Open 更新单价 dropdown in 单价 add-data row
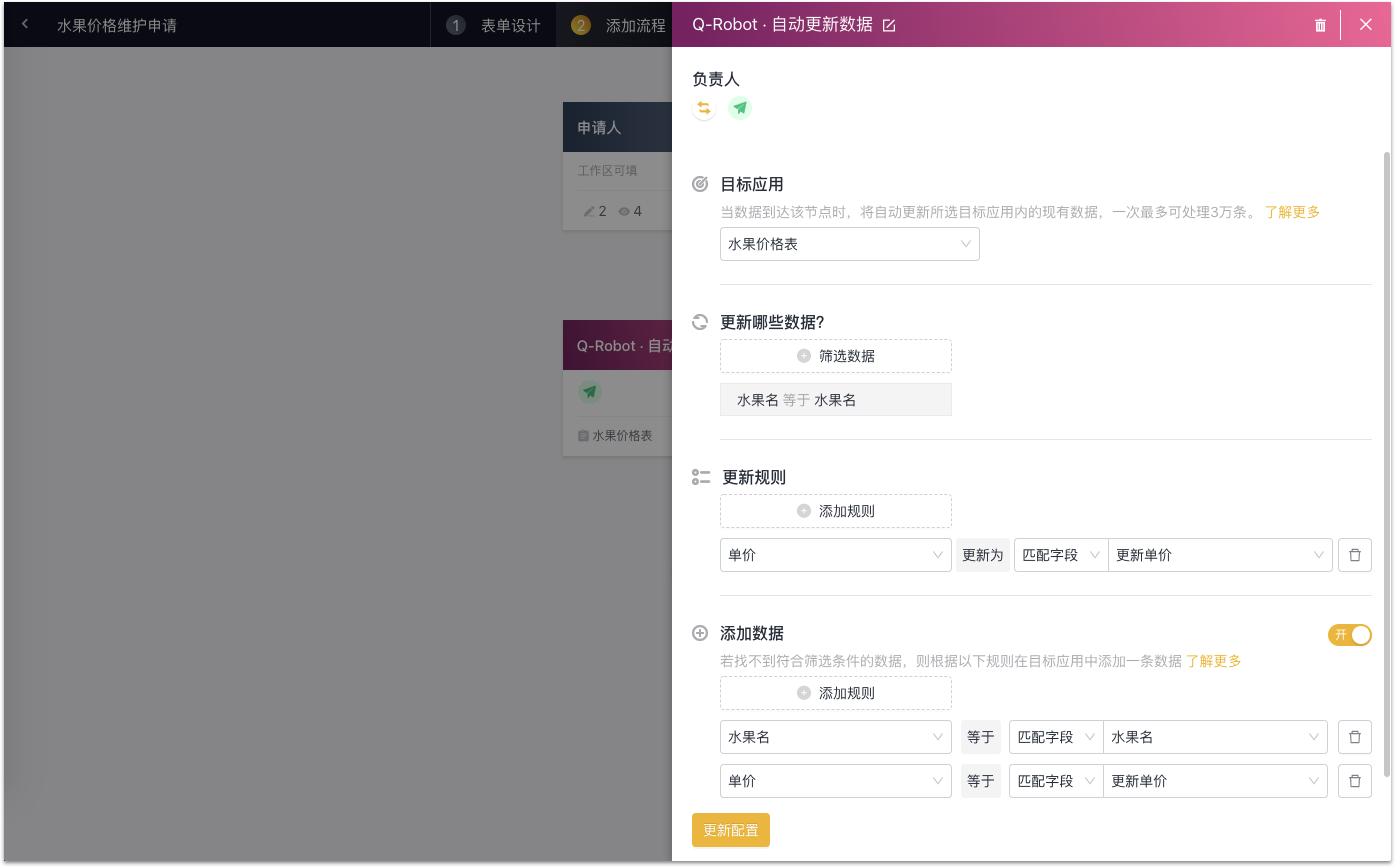 (1215, 781)
